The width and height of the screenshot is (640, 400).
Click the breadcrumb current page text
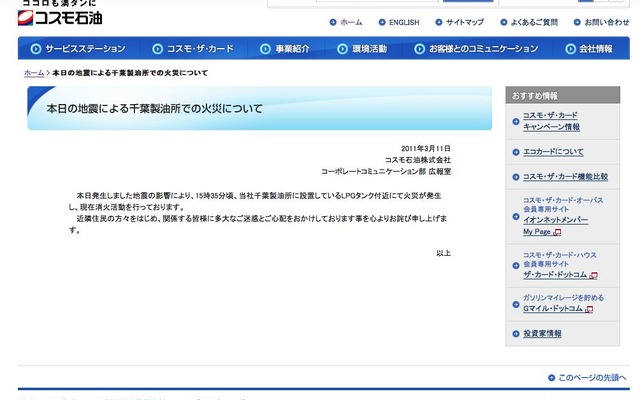tap(130, 73)
